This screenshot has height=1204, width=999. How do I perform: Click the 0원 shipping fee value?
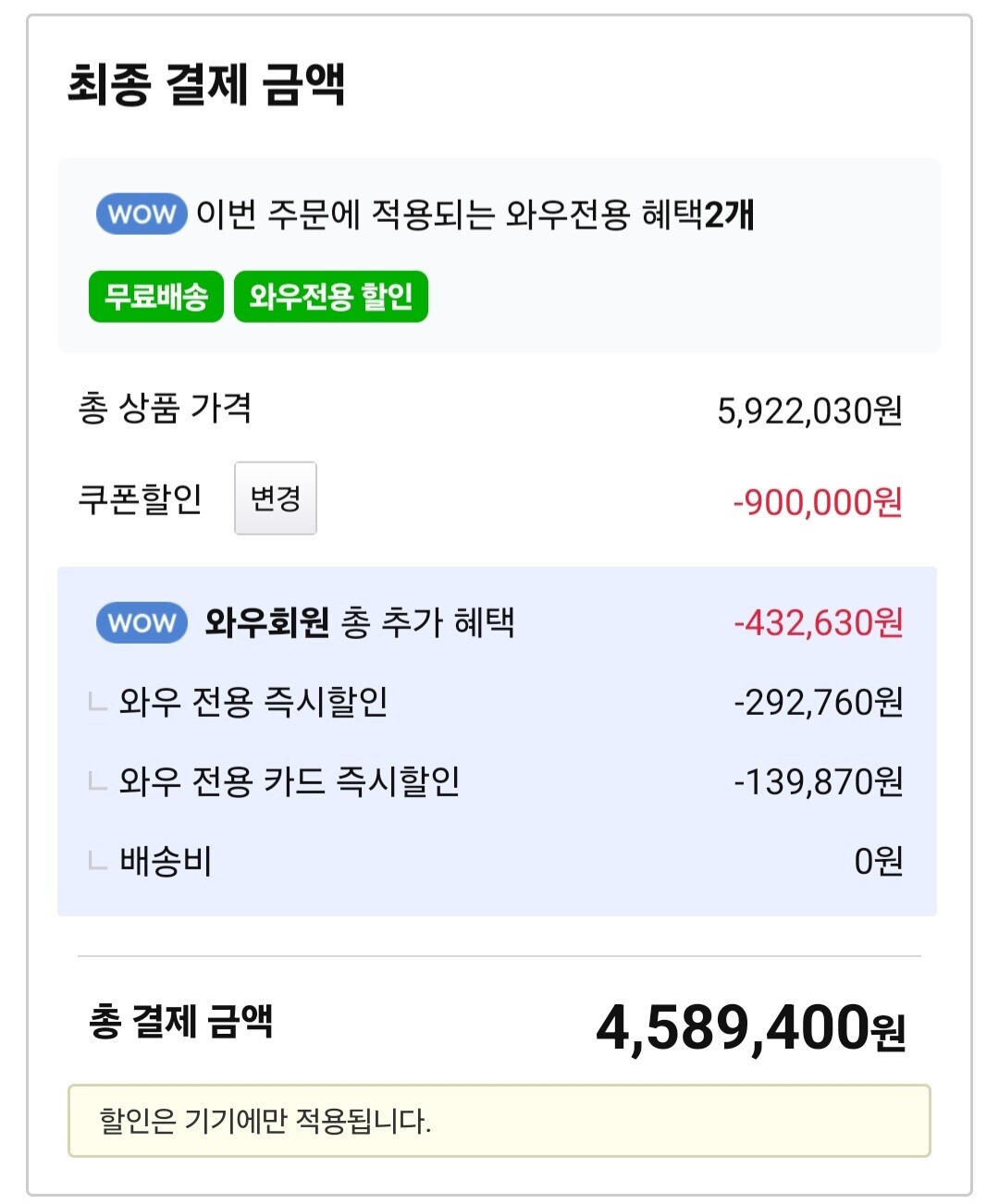point(878,862)
